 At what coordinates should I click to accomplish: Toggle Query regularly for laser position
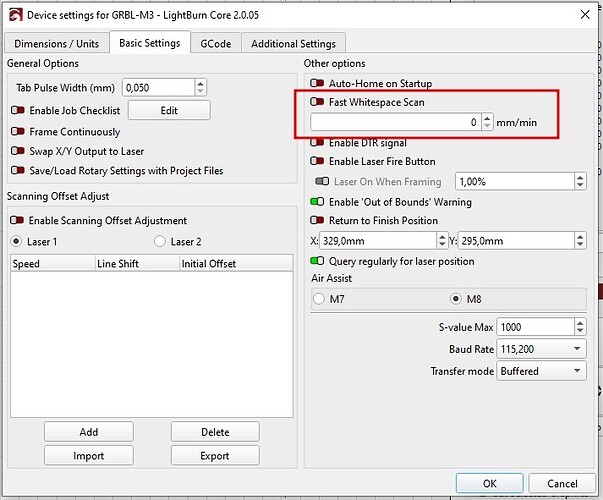tap(317, 261)
